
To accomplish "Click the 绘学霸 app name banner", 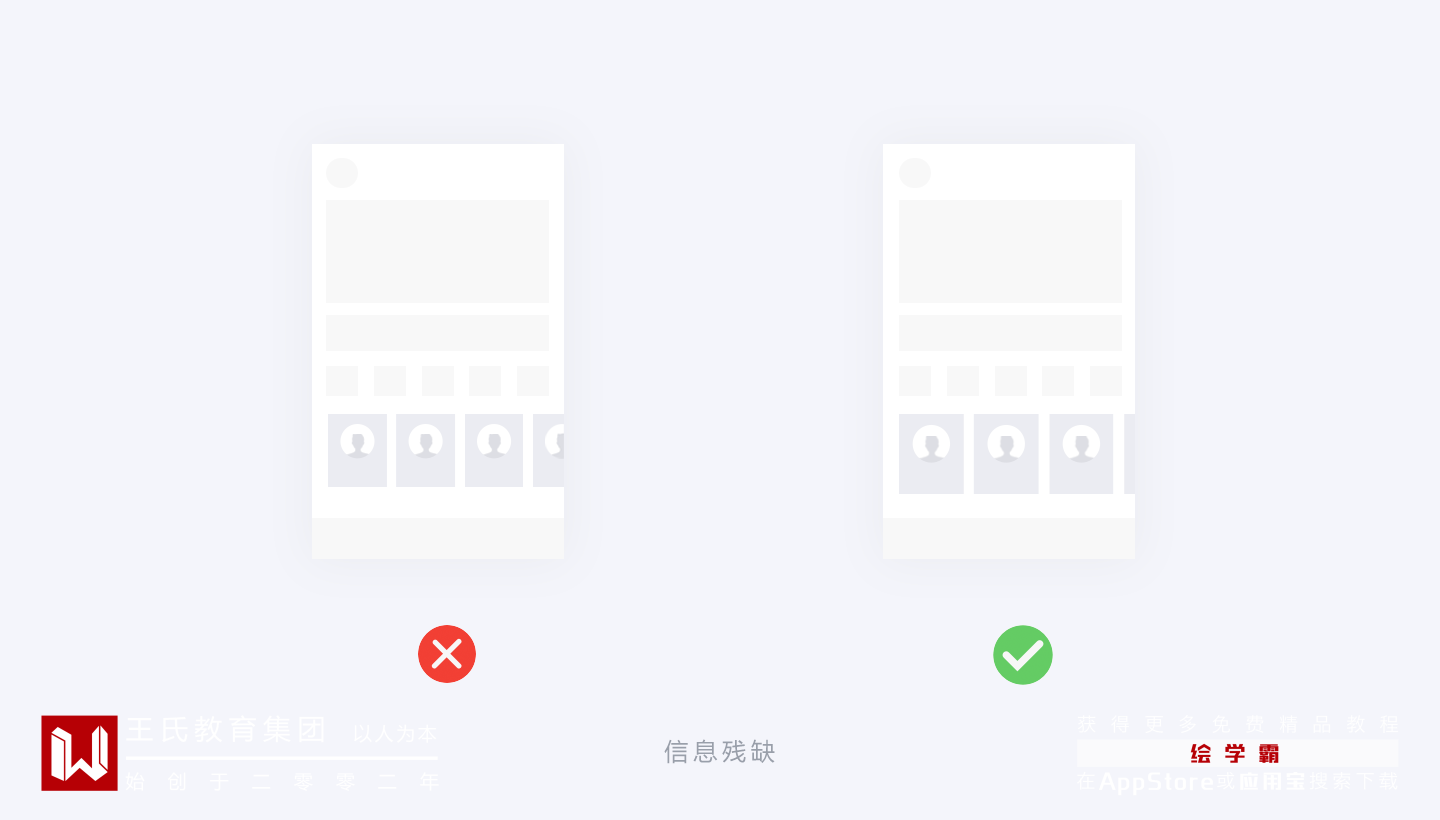I will 1237,754.
